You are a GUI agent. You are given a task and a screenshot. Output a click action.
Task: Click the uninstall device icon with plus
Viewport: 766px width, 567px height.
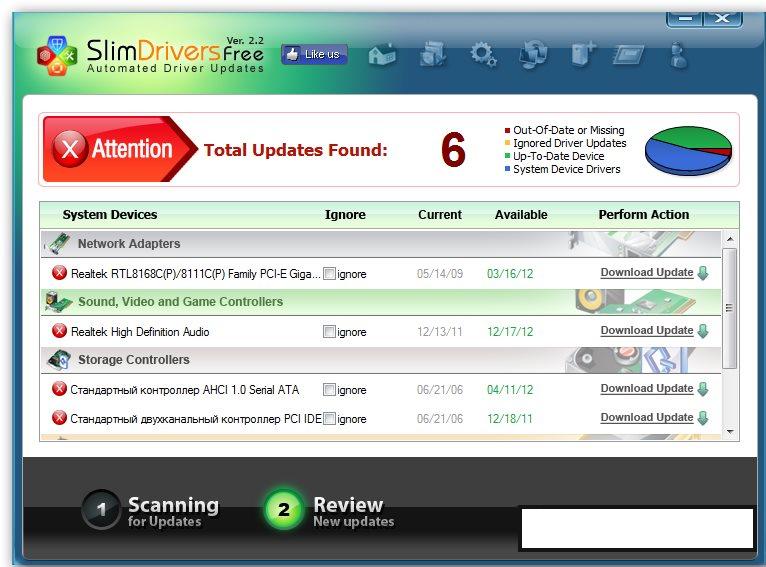583,54
